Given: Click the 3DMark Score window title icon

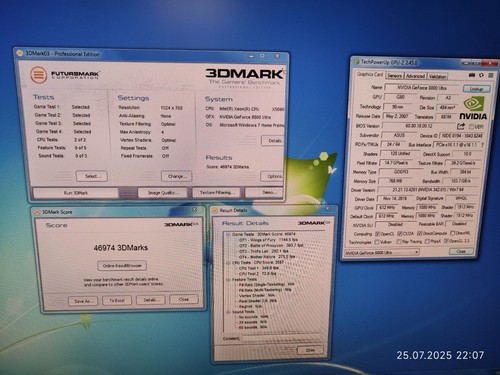Looking at the screenshot, I should [37, 212].
